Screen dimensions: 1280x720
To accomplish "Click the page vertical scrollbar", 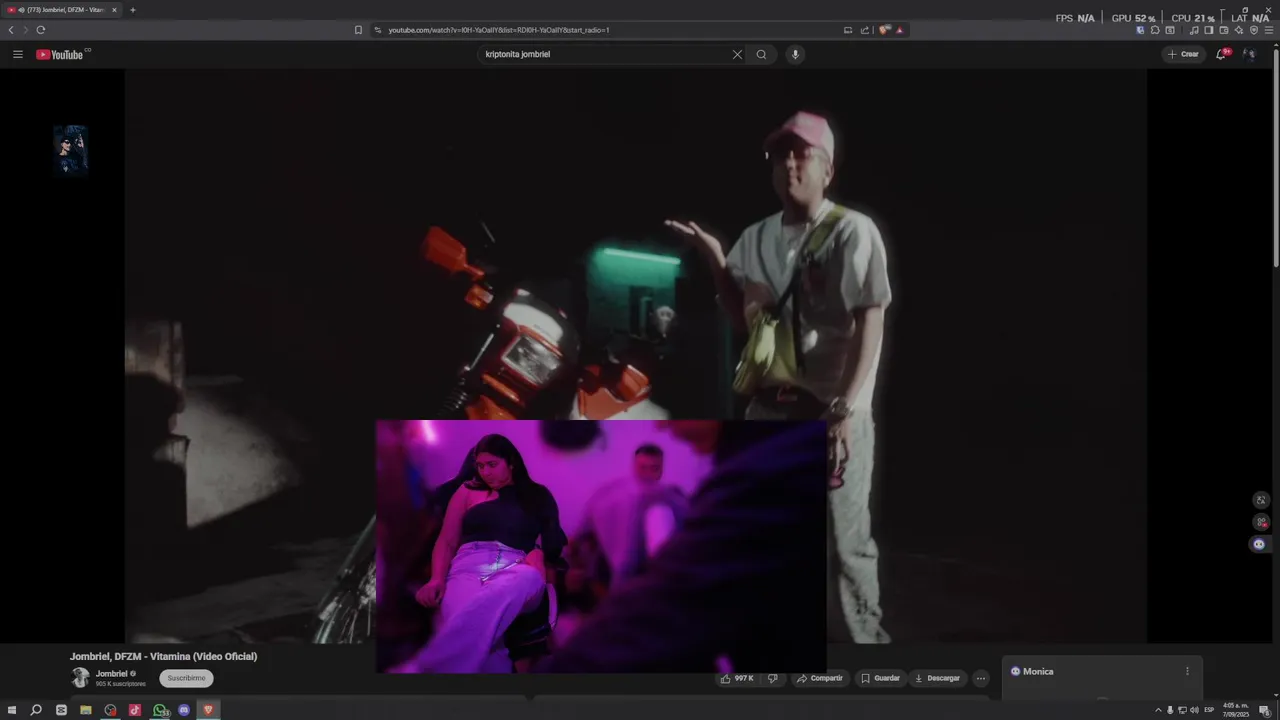I will point(1276,160).
